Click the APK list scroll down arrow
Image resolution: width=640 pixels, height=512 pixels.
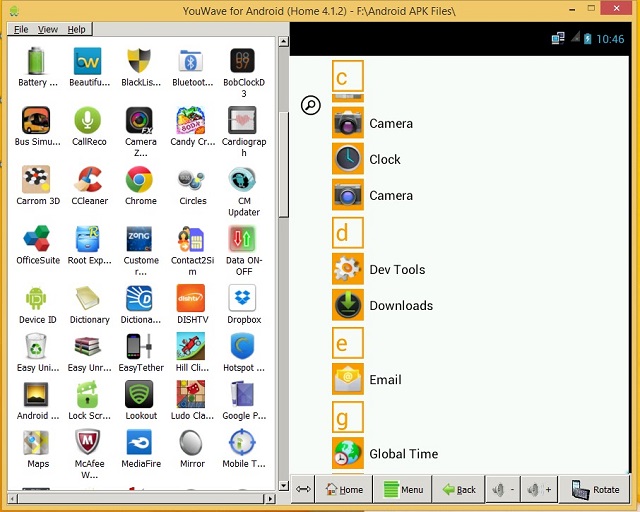coord(283,486)
